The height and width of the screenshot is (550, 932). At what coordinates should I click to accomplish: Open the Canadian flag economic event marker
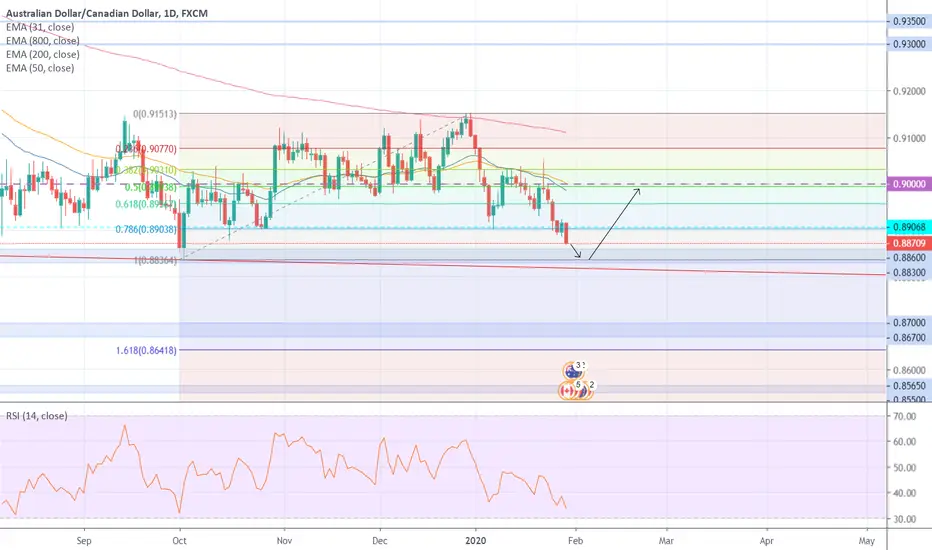(568, 391)
